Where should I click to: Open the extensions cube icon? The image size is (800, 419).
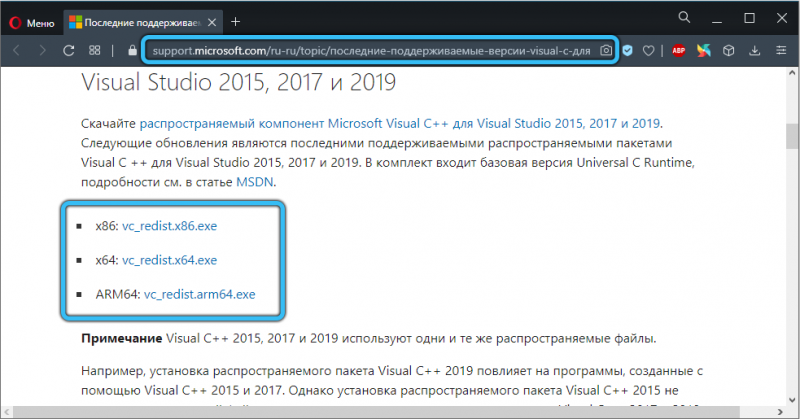point(729,51)
